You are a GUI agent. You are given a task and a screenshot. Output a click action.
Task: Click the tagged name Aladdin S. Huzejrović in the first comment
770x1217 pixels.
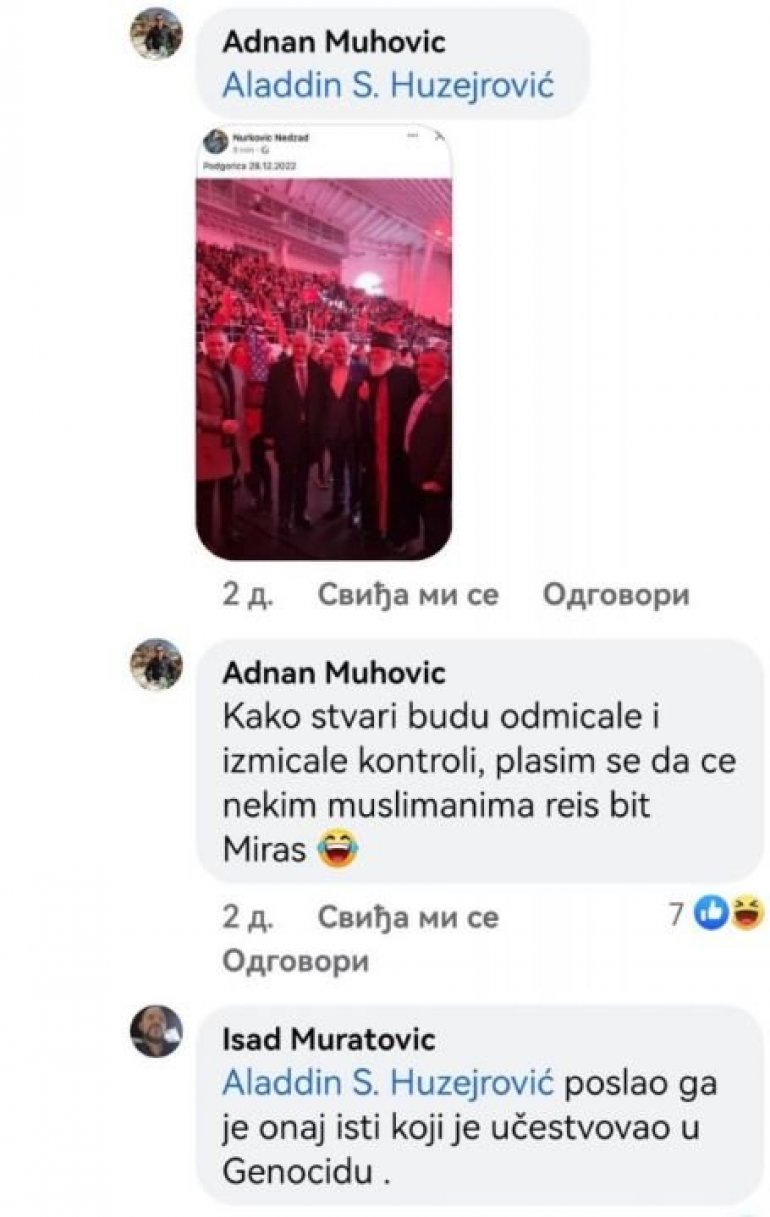coord(387,85)
